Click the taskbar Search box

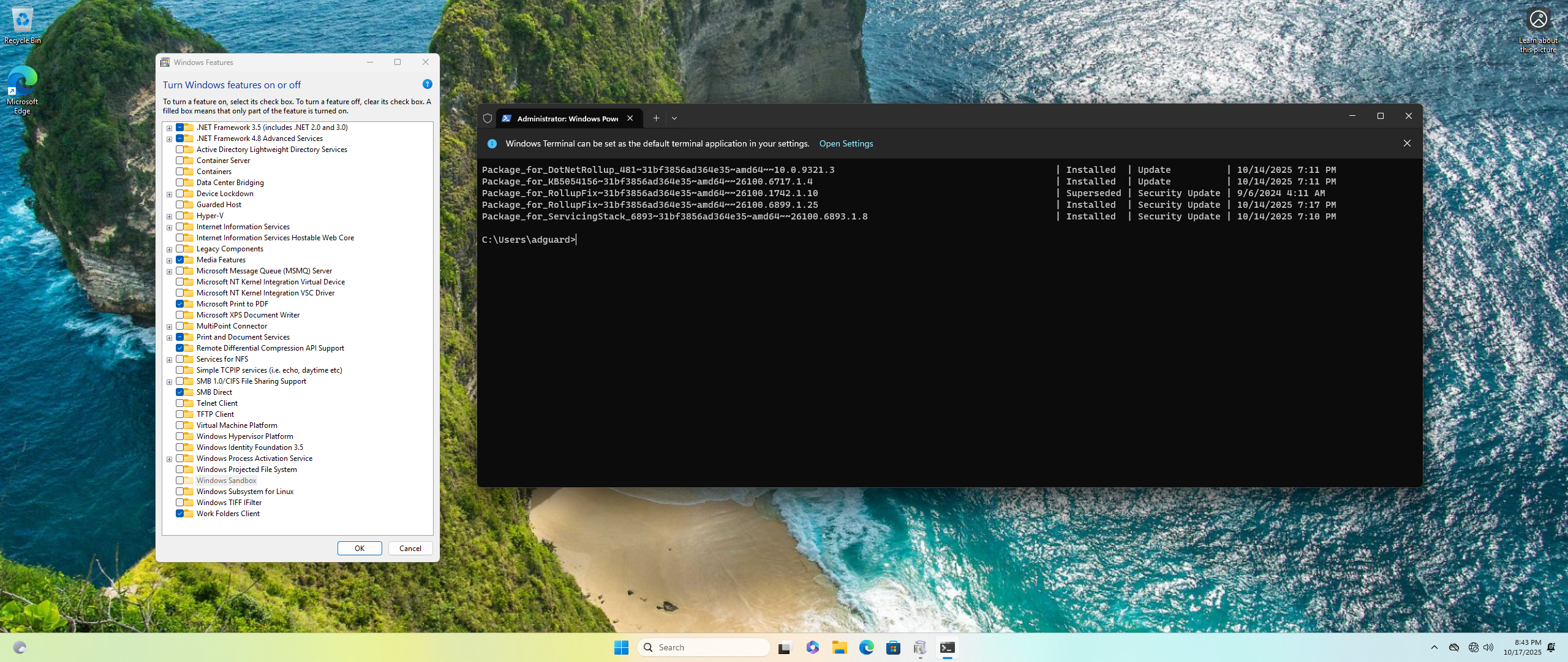(x=704, y=647)
